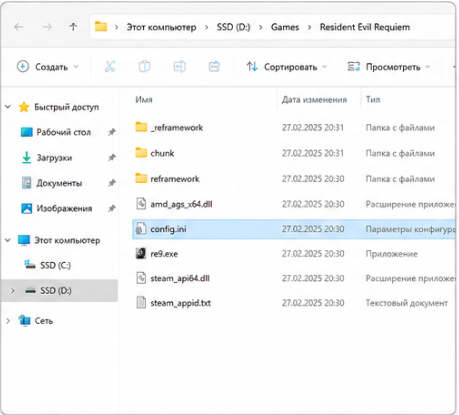Viewport: 459px width, 415px height.
Task: Select SSD (D:) drive in sidebar
Action: point(56,291)
